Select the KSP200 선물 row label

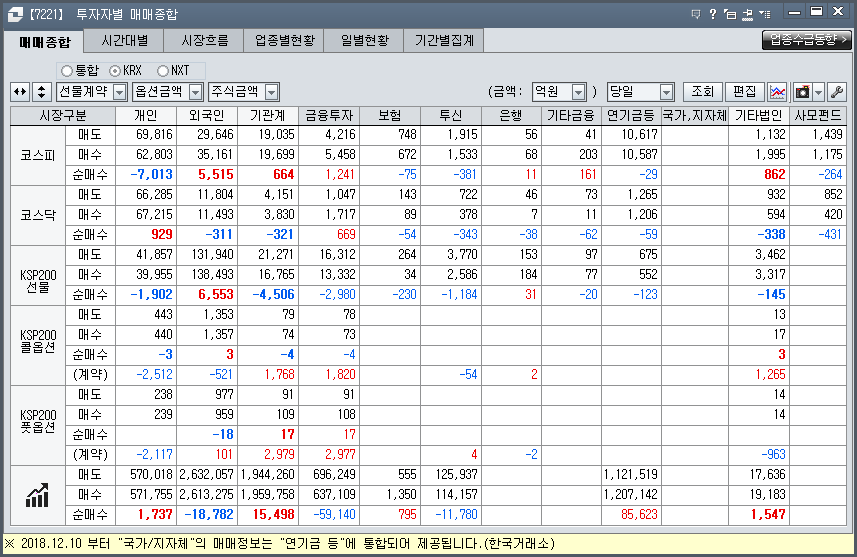click(38, 275)
